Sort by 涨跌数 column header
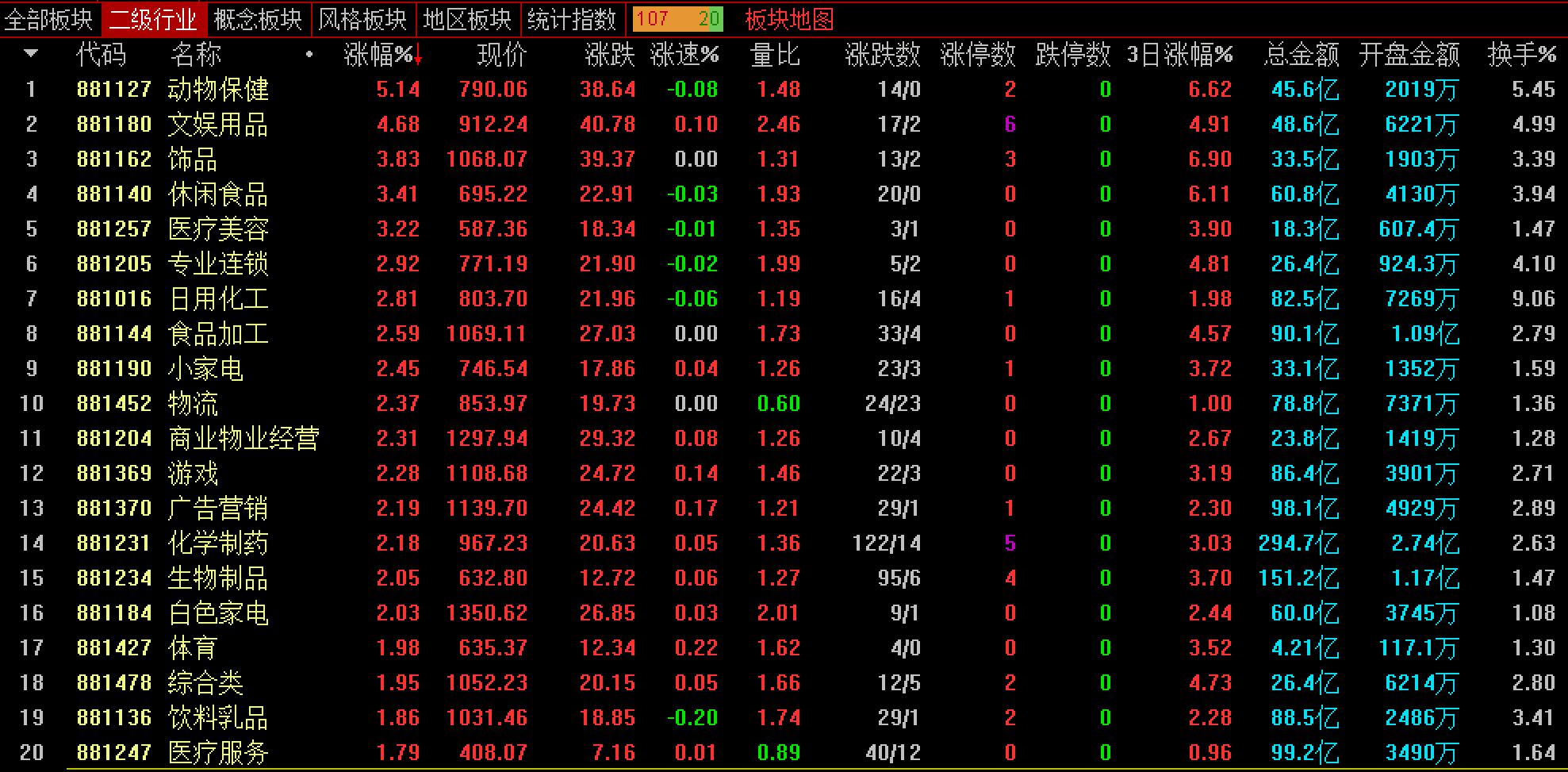This screenshot has width=1568, height=772. [x=883, y=55]
